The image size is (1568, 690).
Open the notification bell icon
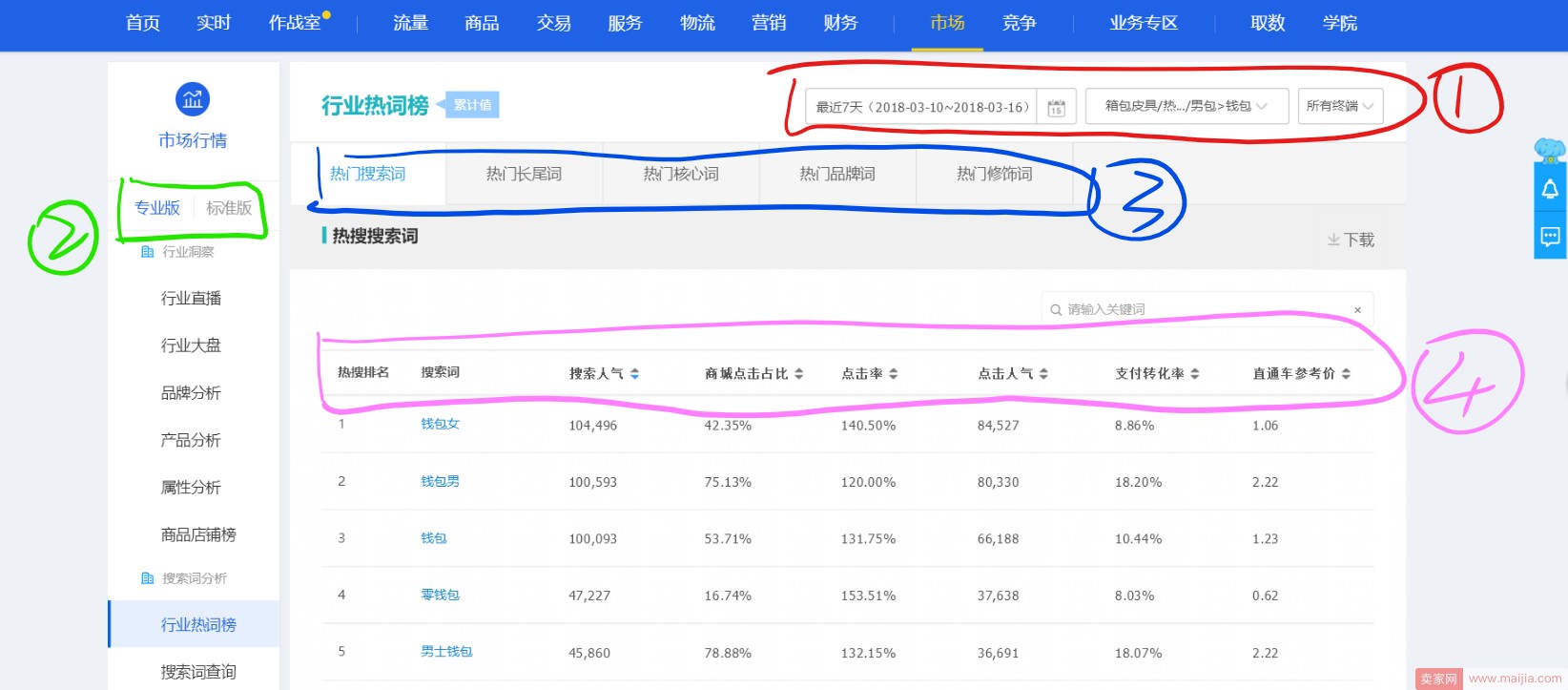click(x=1550, y=189)
